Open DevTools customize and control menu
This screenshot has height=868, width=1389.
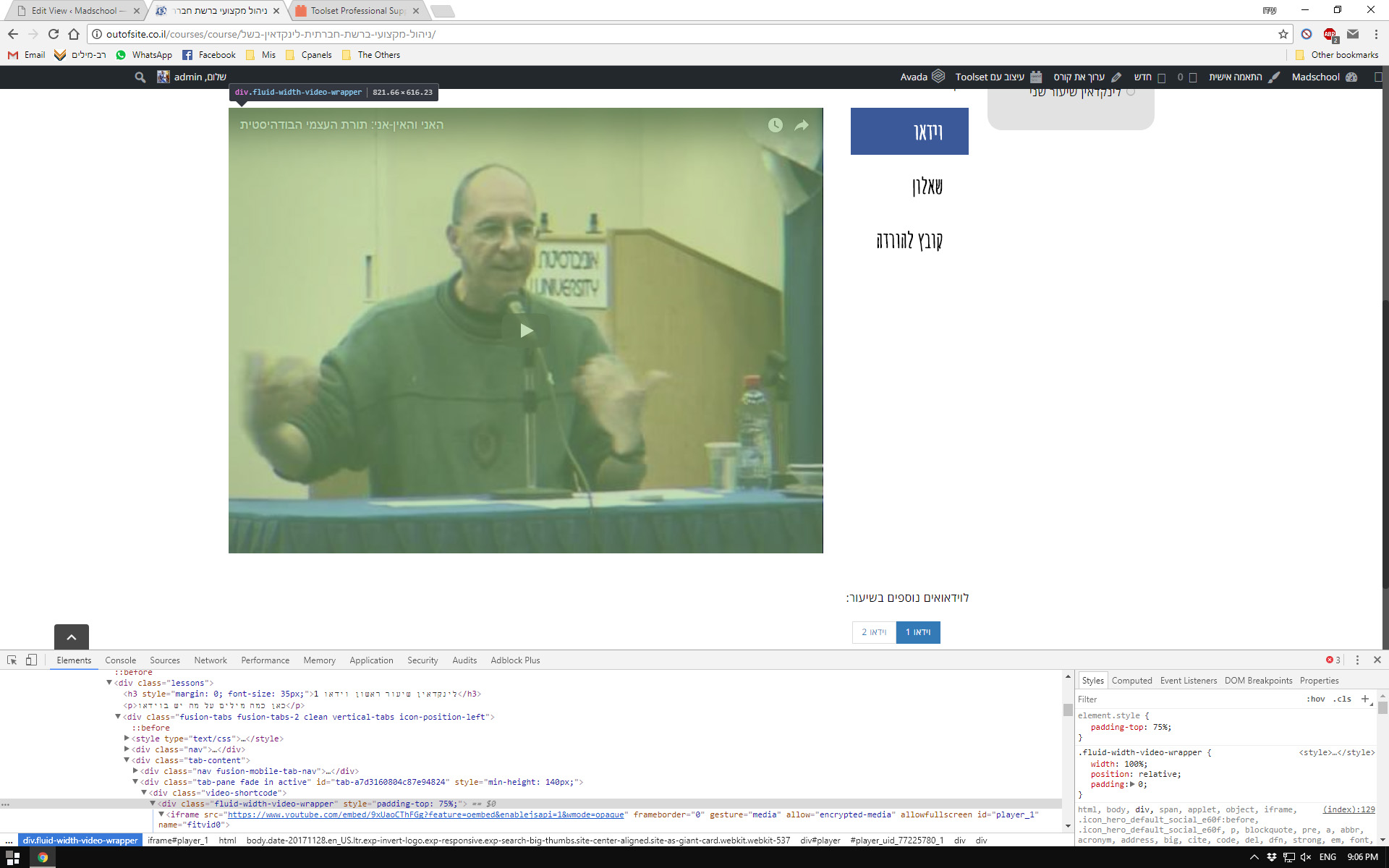tap(1357, 660)
